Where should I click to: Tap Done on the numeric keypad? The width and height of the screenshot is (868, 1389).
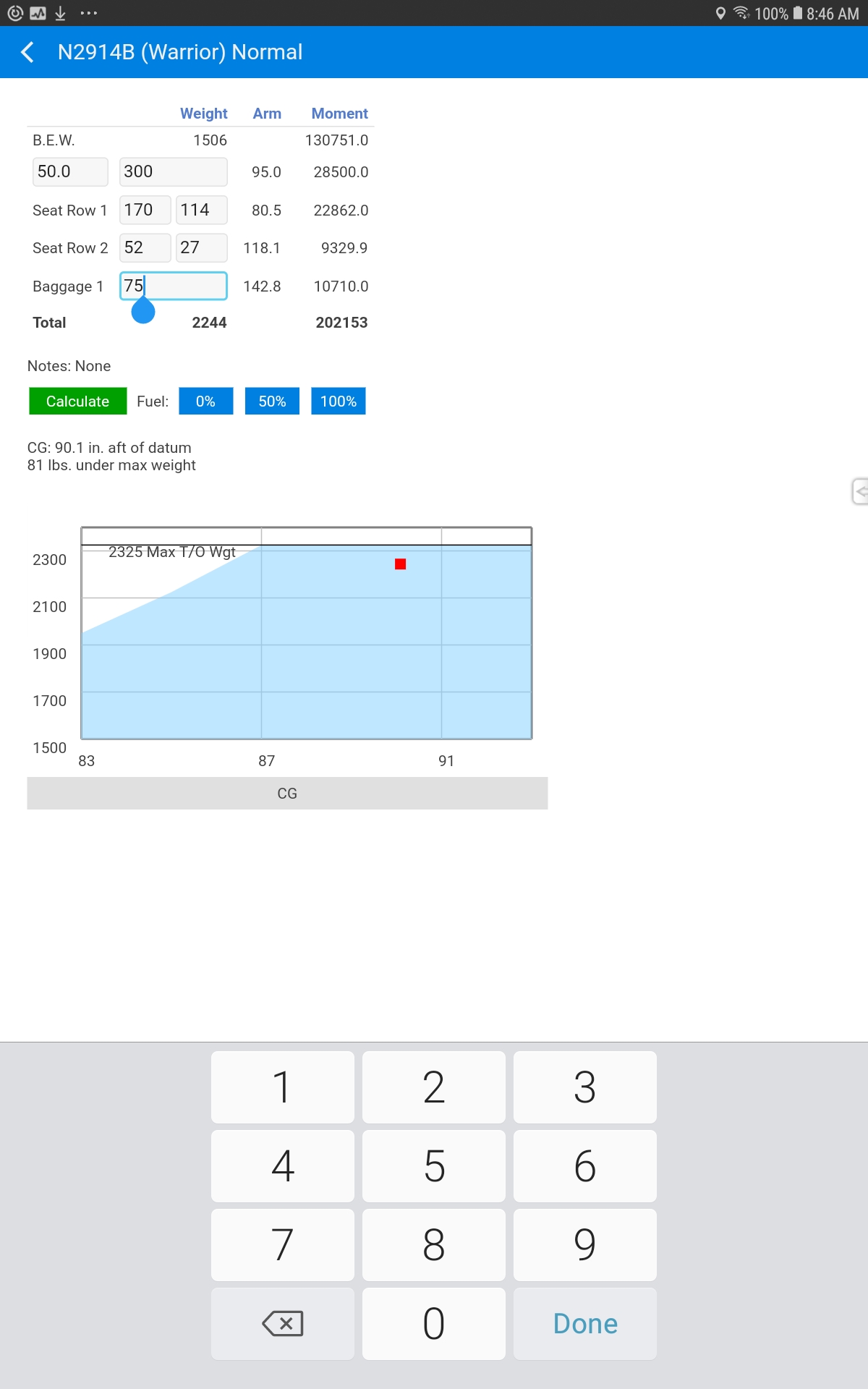585,1324
